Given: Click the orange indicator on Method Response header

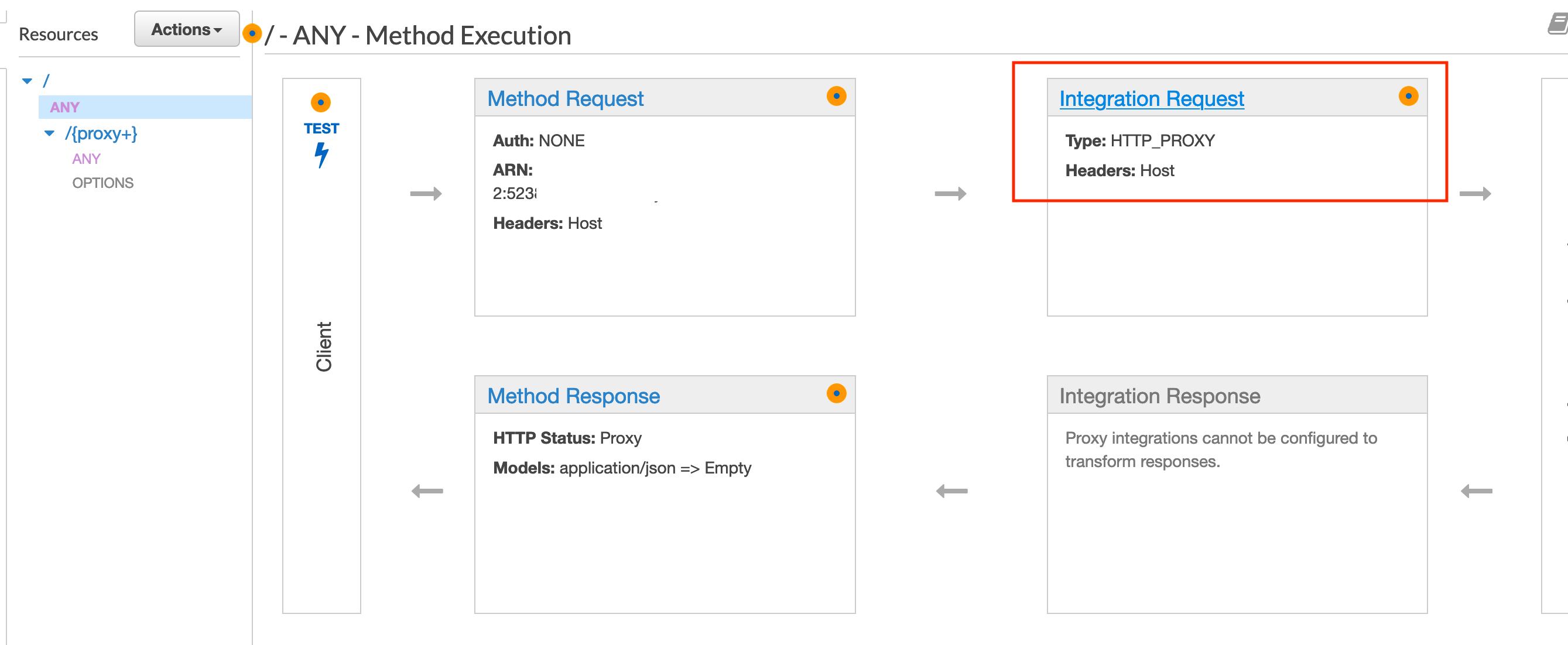Looking at the screenshot, I should [x=837, y=393].
